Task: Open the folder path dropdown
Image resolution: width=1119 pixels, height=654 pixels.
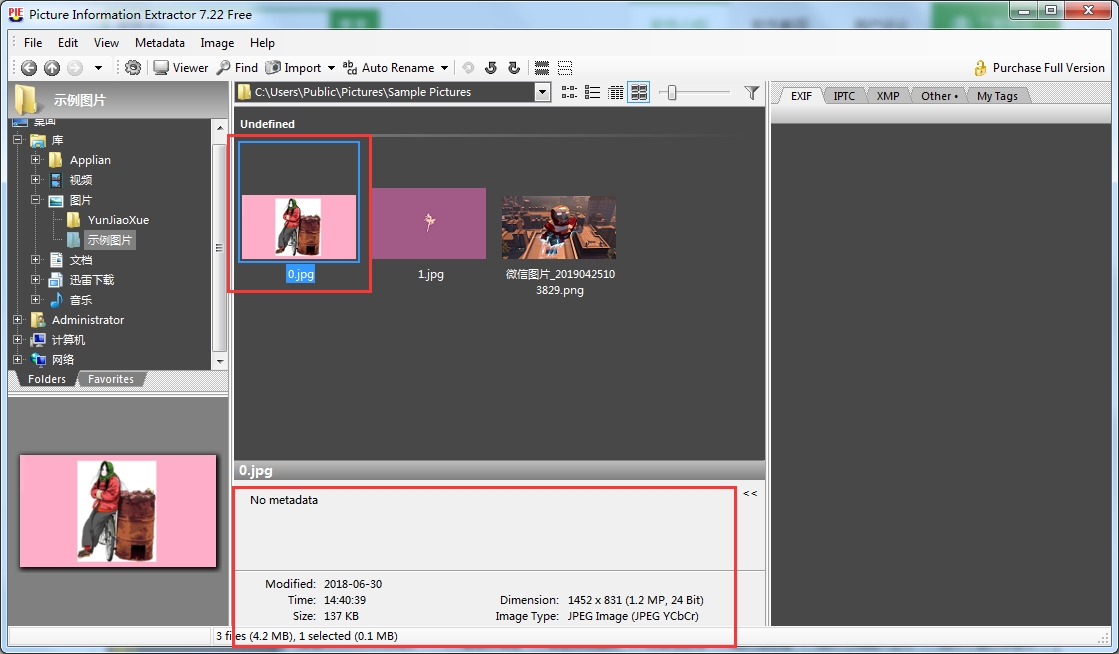Action: click(543, 92)
